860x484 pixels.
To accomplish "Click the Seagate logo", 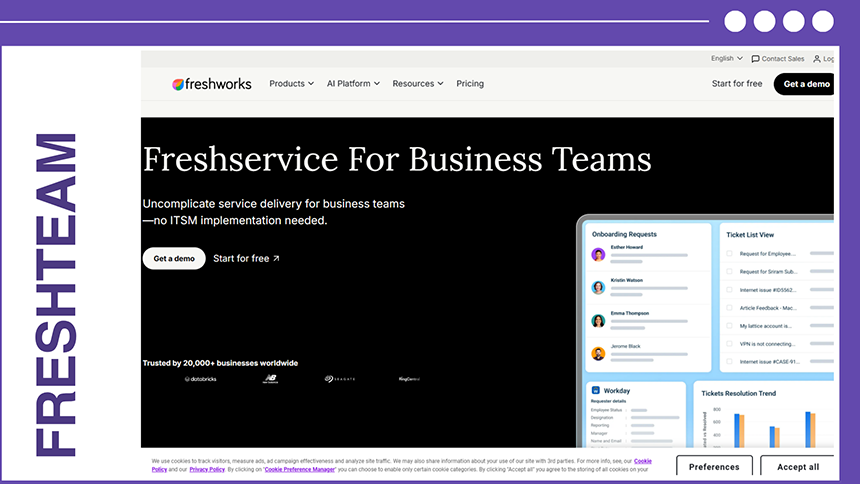I will click(340, 379).
